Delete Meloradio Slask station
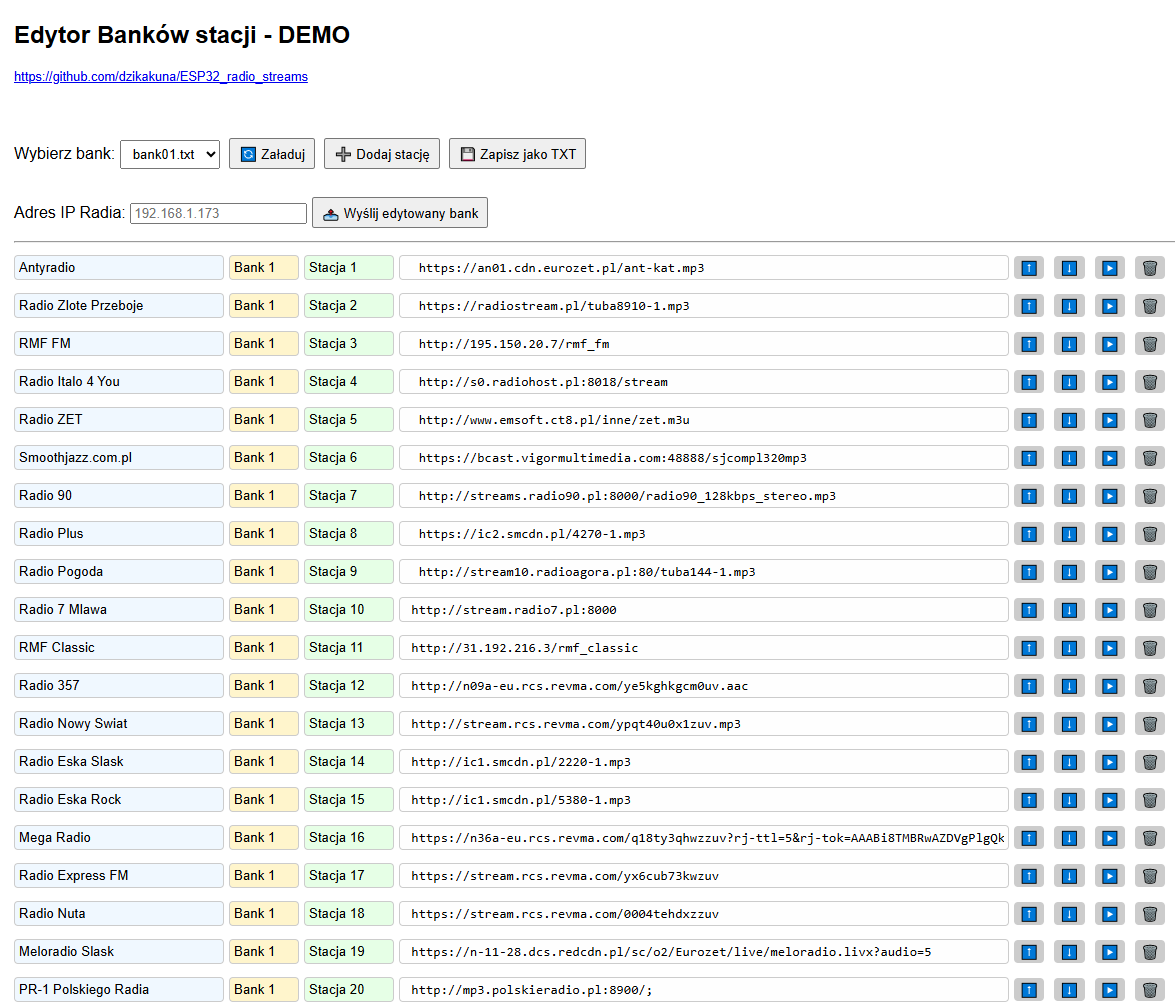 pyautogui.click(x=1150, y=952)
